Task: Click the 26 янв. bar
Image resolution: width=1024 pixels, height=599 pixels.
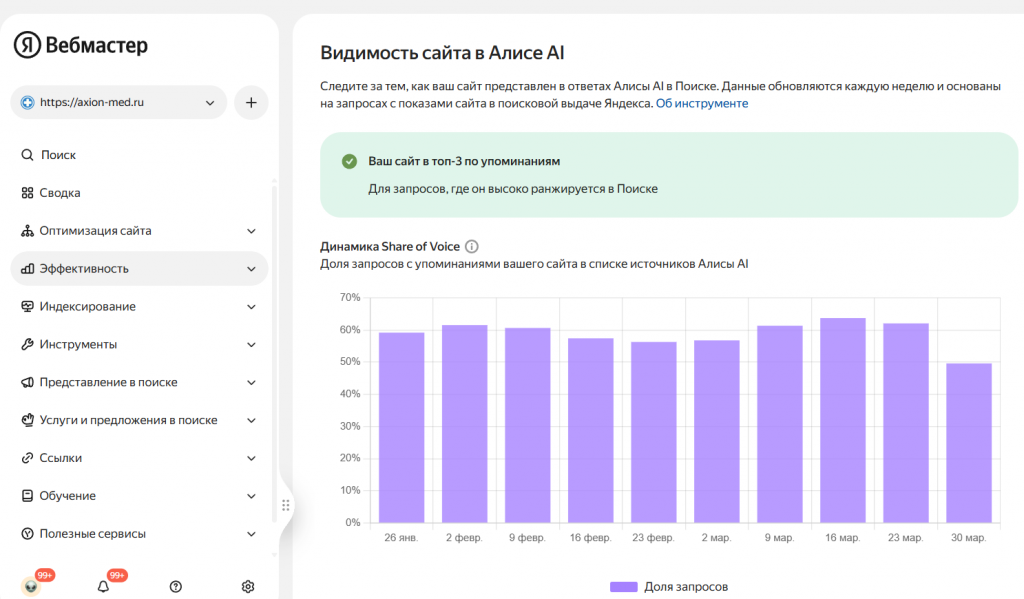Action: (402, 427)
